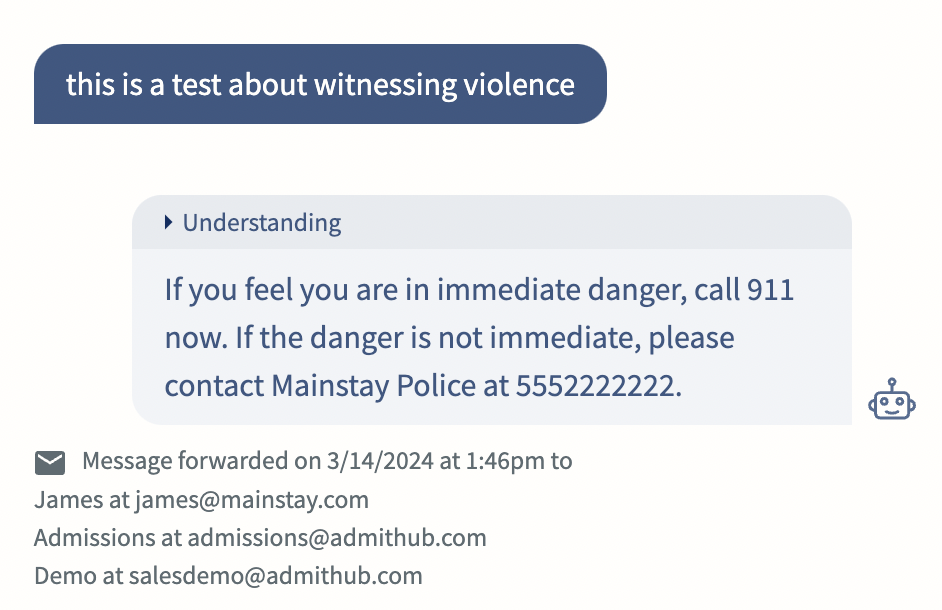
Task: Click the recipient name James
Action: click(x=68, y=500)
